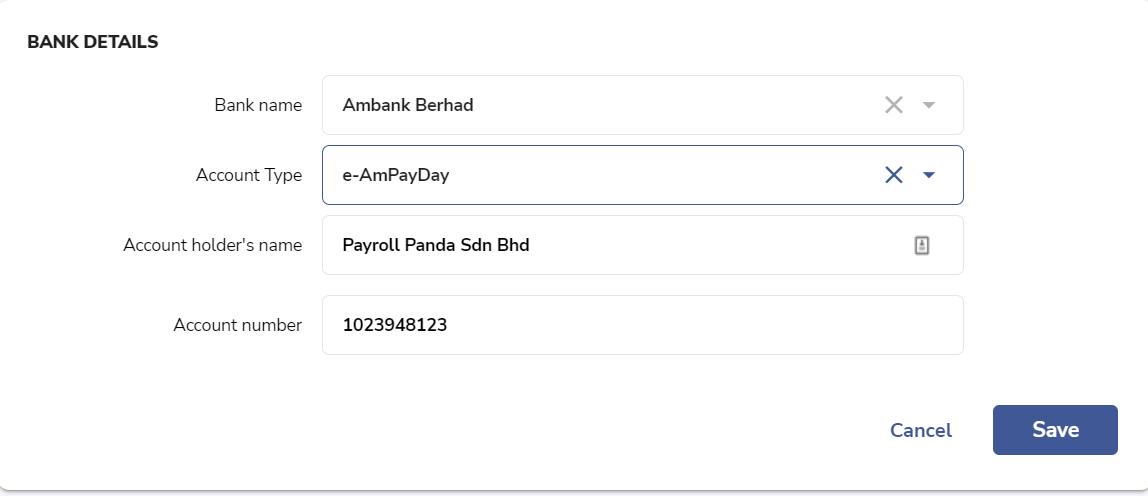The width and height of the screenshot is (1148, 496).
Task: Click the Account holder's name label
Action: 212,245
